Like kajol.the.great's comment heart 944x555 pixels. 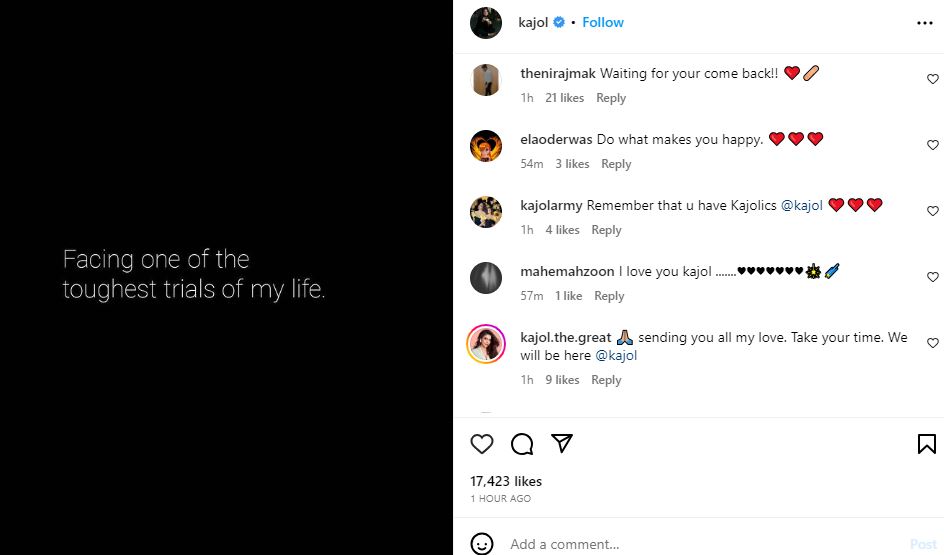(933, 343)
